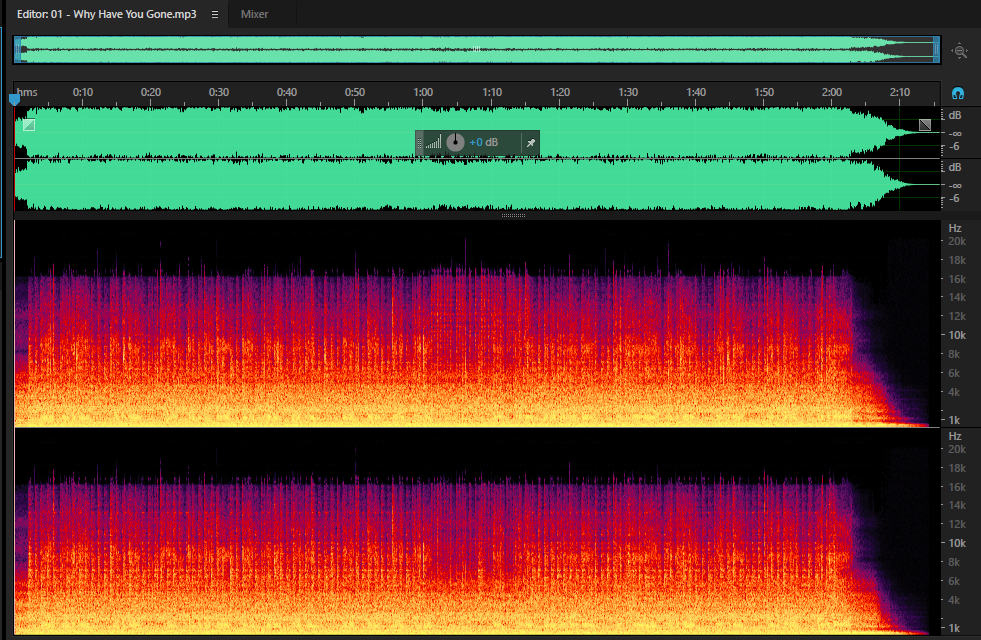Click the 1k mark on lower frequency scale
This screenshot has width=981, height=640.
(x=954, y=627)
